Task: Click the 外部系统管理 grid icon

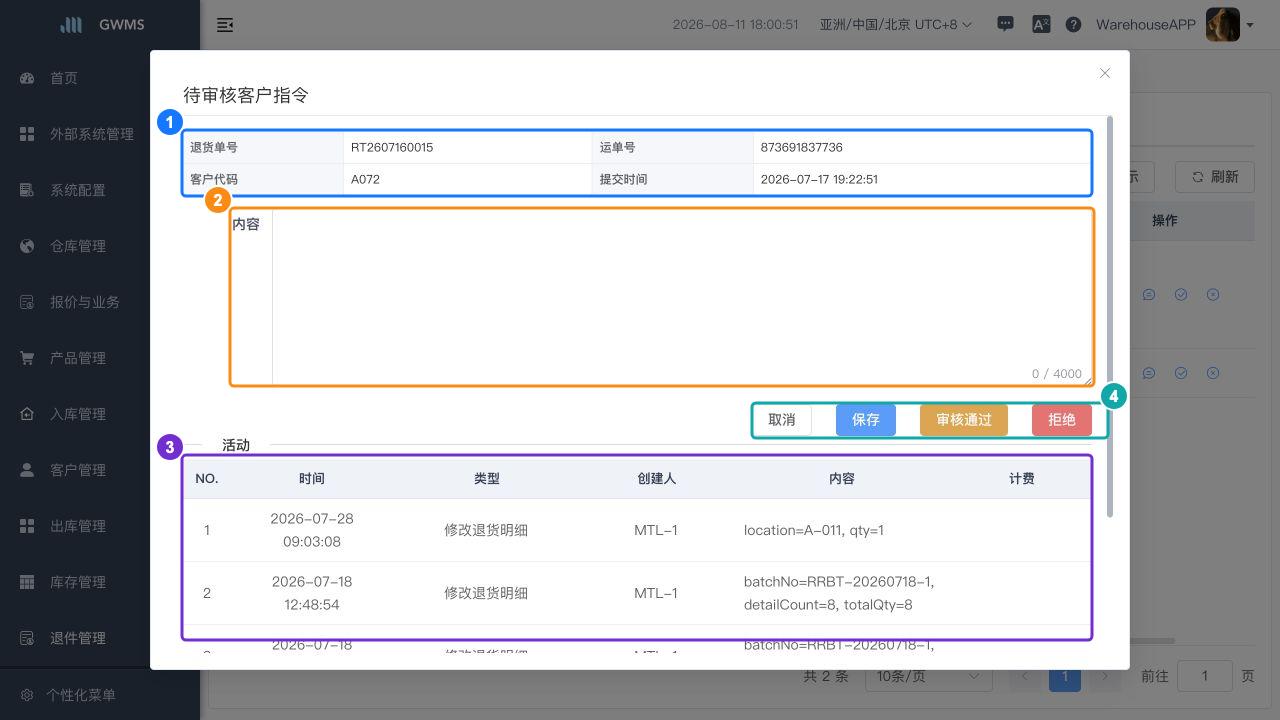Action: [28, 134]
